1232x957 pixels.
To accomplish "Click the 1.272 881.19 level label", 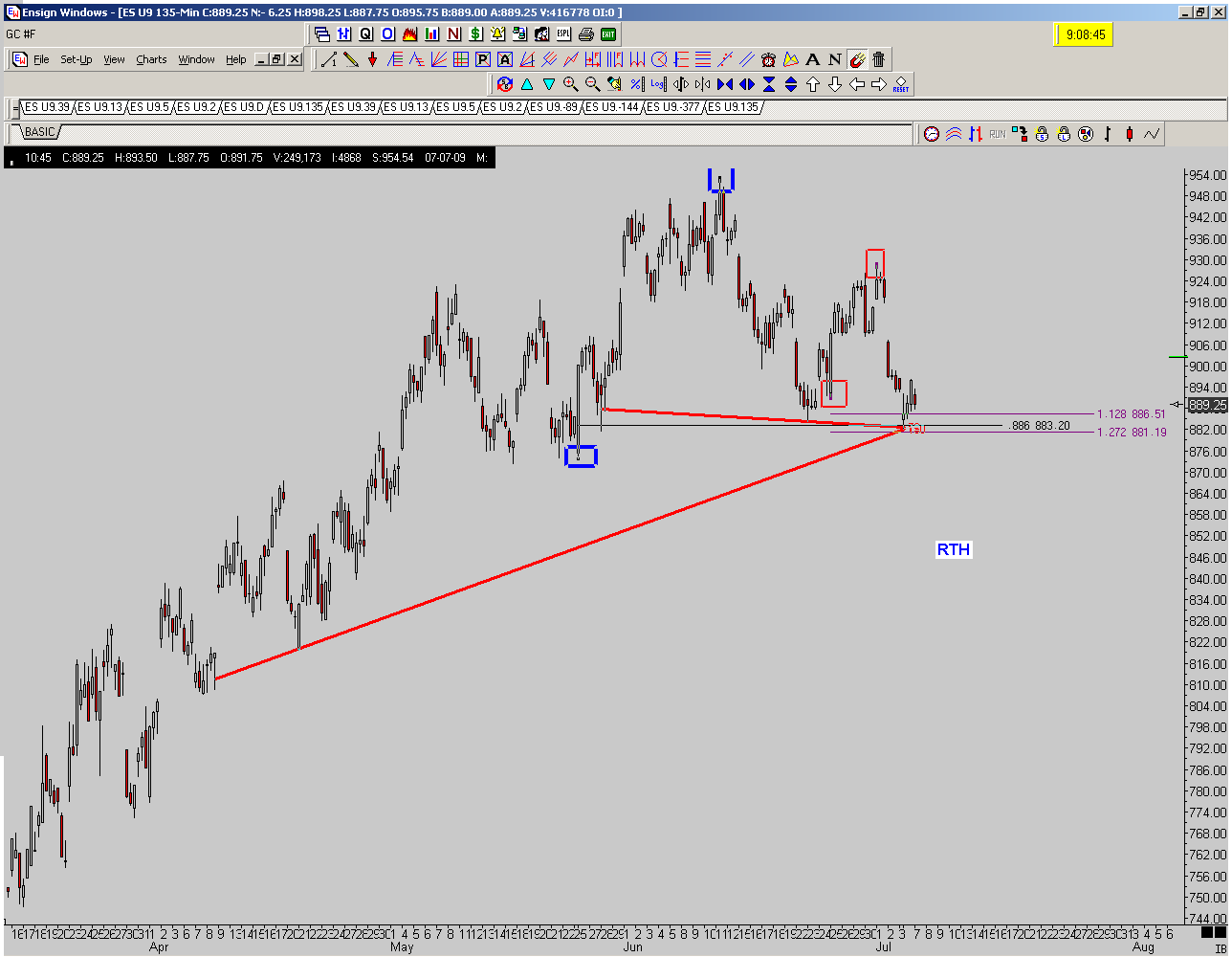I will [1132, 433].
